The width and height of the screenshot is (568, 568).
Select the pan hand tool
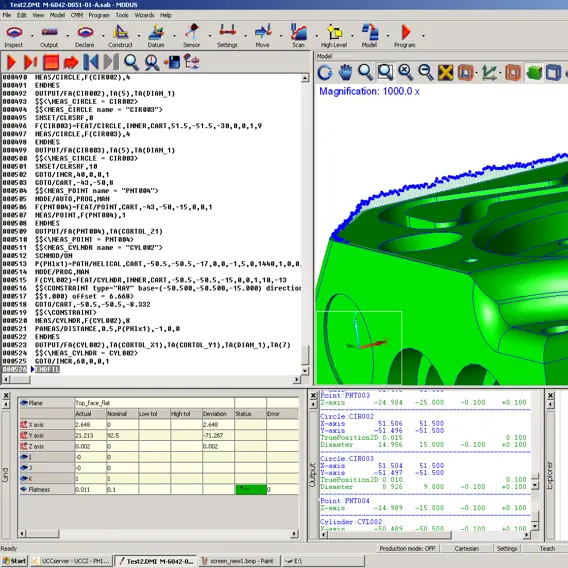pos(345,72)
